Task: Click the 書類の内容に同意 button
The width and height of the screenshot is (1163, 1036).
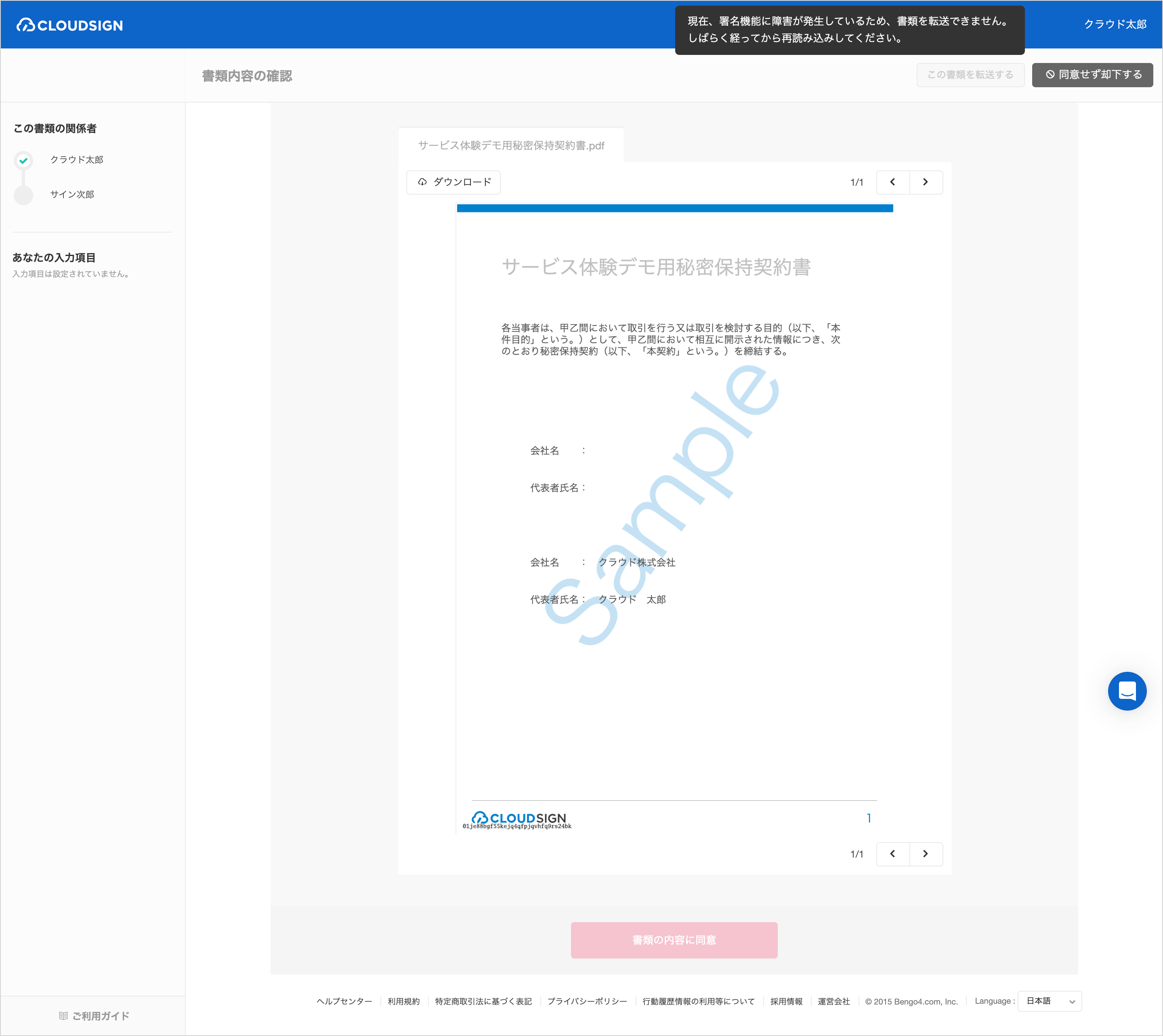Action: pyautogui.click(x=674, y=940)
